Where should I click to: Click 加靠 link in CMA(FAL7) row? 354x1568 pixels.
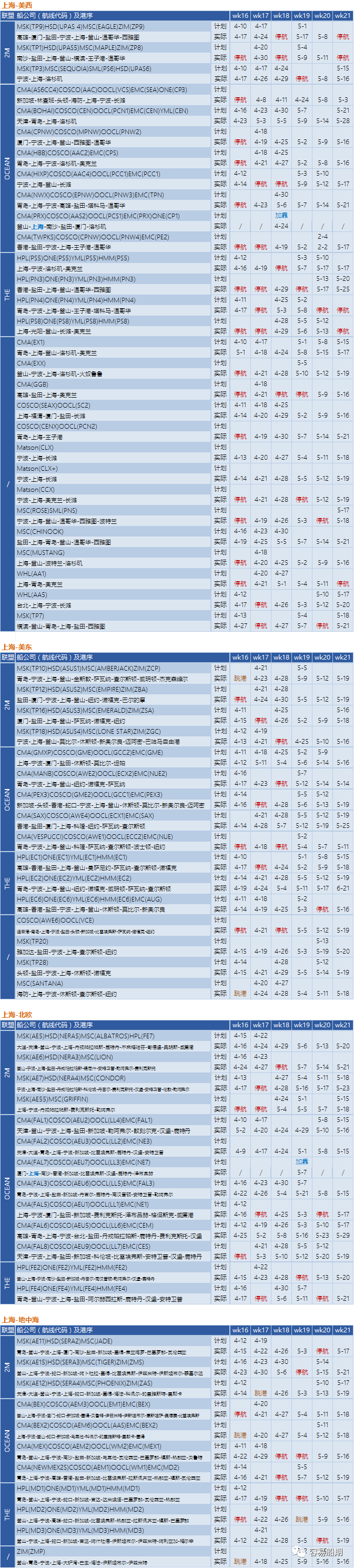coord(302,1161)
